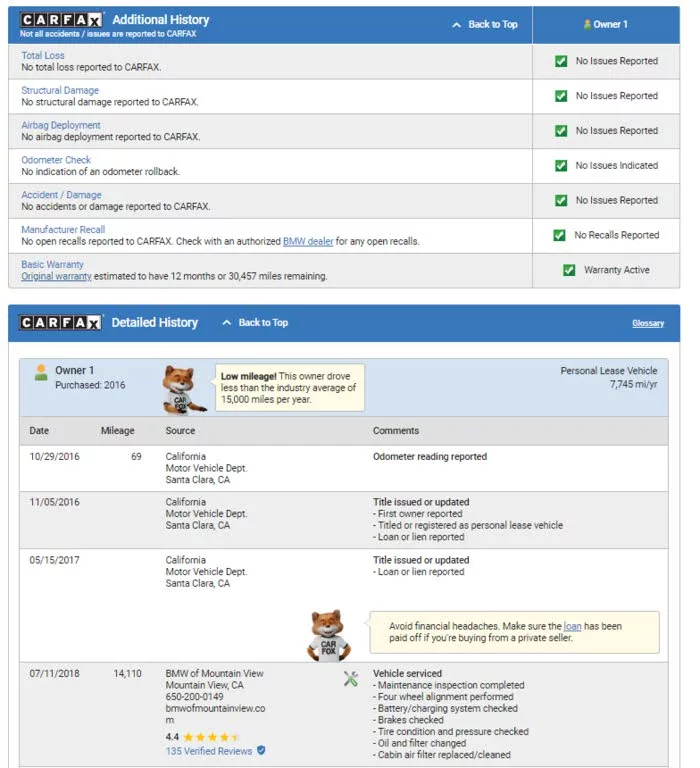The image size is (700, 768).
Task: Click the Odometer Check green checkmark
Action: [560, 166]
